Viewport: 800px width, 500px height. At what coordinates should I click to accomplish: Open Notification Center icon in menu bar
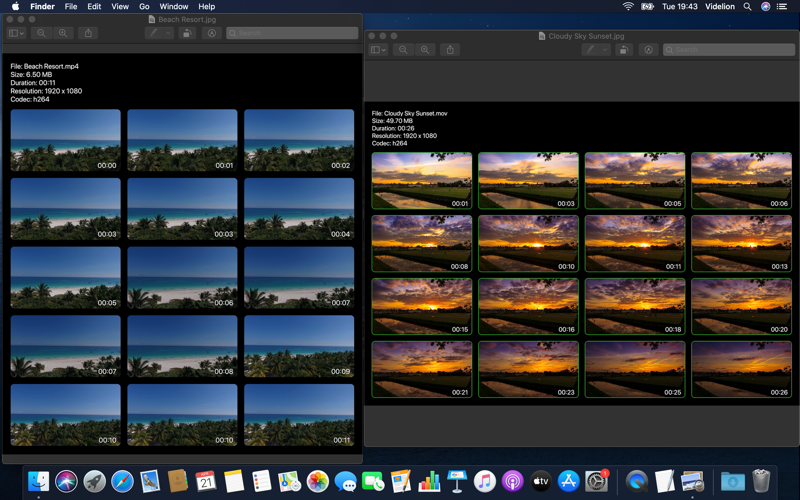pos(782,7)
